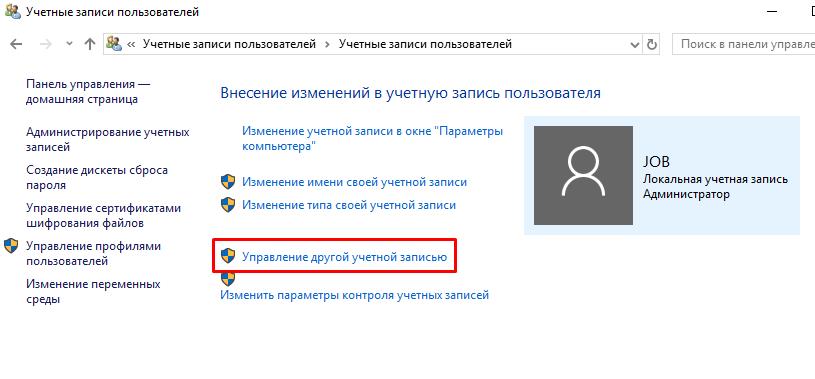The image size is (815, 379).
Task: Open 'Управление профилями пользователей' link
Action: [94, 253]
